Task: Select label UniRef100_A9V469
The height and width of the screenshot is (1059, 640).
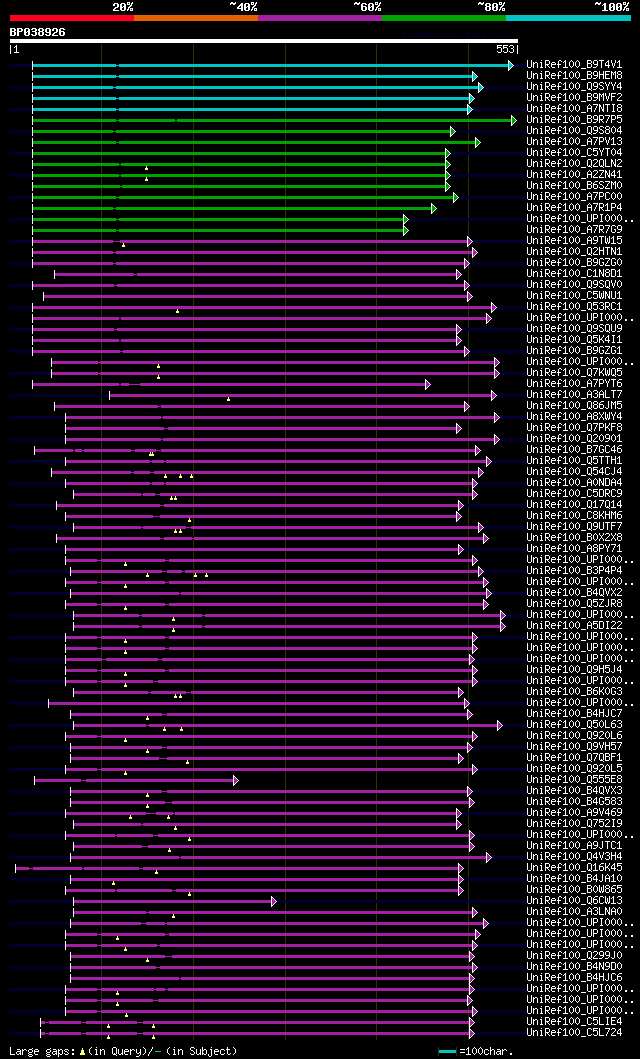Action: [575, 812]
